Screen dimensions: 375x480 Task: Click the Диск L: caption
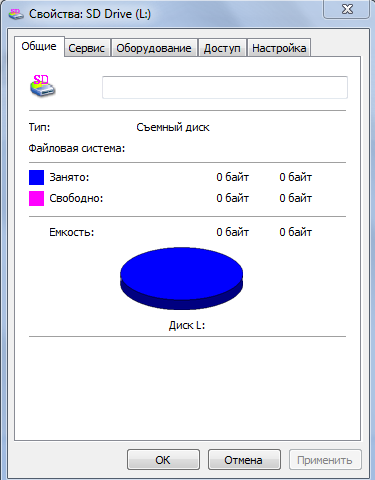pos(187,325)
